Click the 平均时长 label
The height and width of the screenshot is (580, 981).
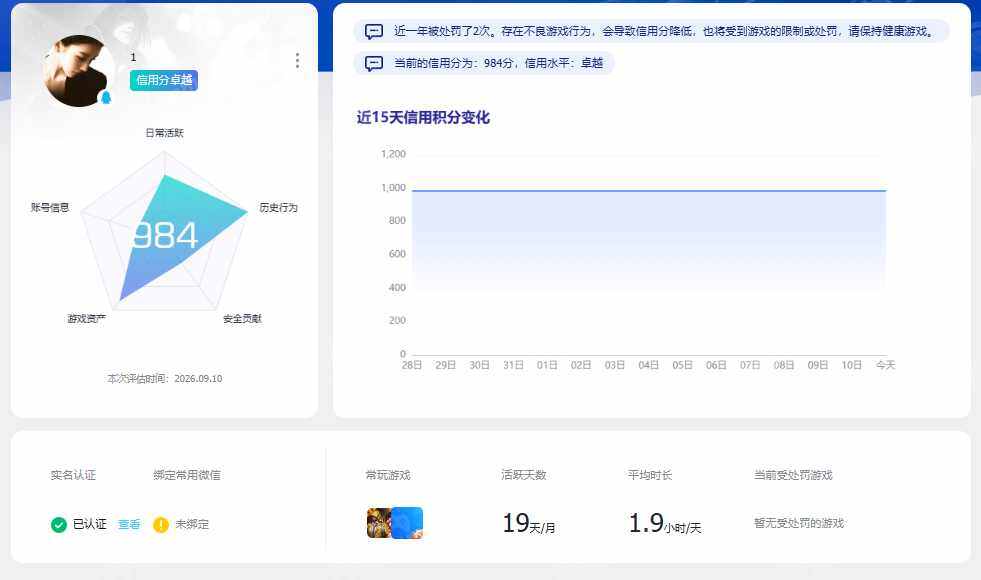[650, 475]
